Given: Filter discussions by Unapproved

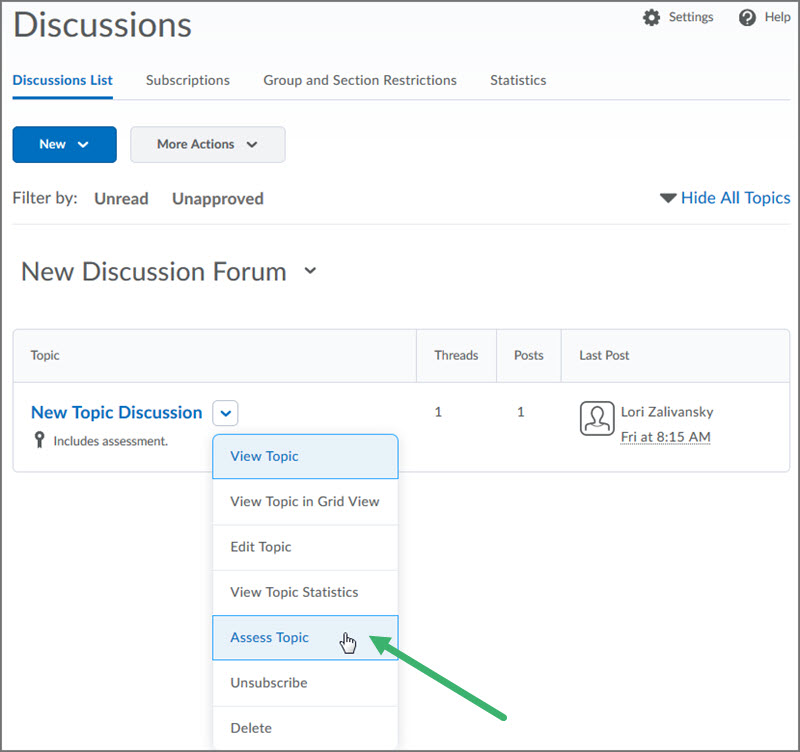Looking at the screenshot, I should (218, 198).
